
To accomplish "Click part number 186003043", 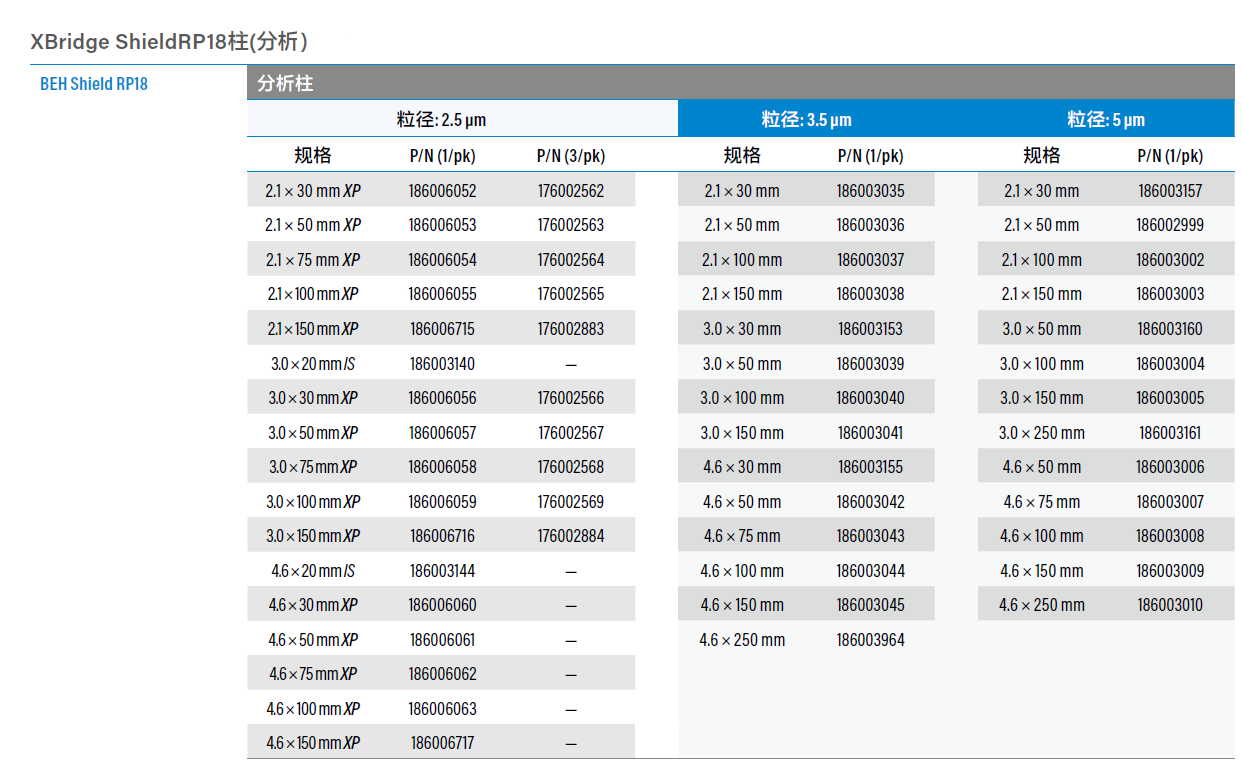I will (x=870, y=536).
